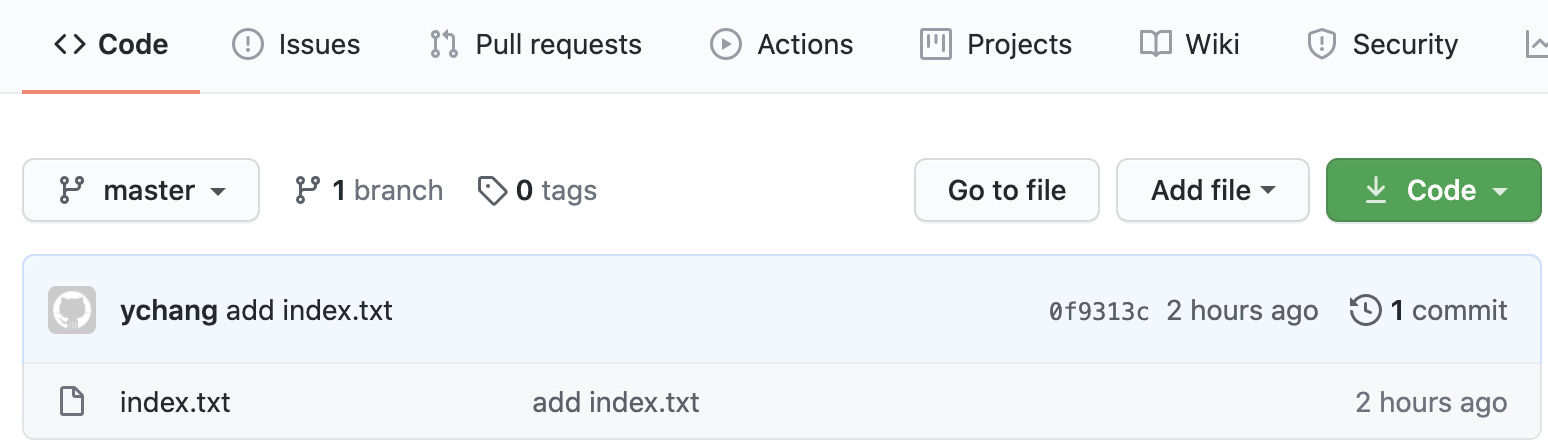Click the Security shield icon
The width and height of the screenshot is (1548, 446).
click(1322, 44)
